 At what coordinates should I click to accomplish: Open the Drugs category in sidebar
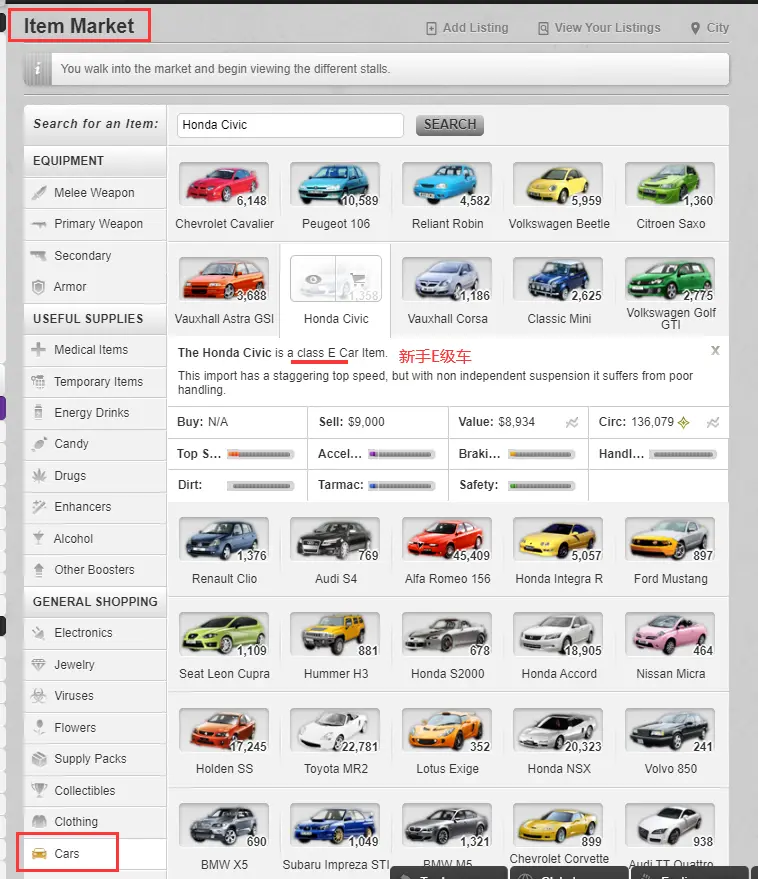tap(70, 476)
